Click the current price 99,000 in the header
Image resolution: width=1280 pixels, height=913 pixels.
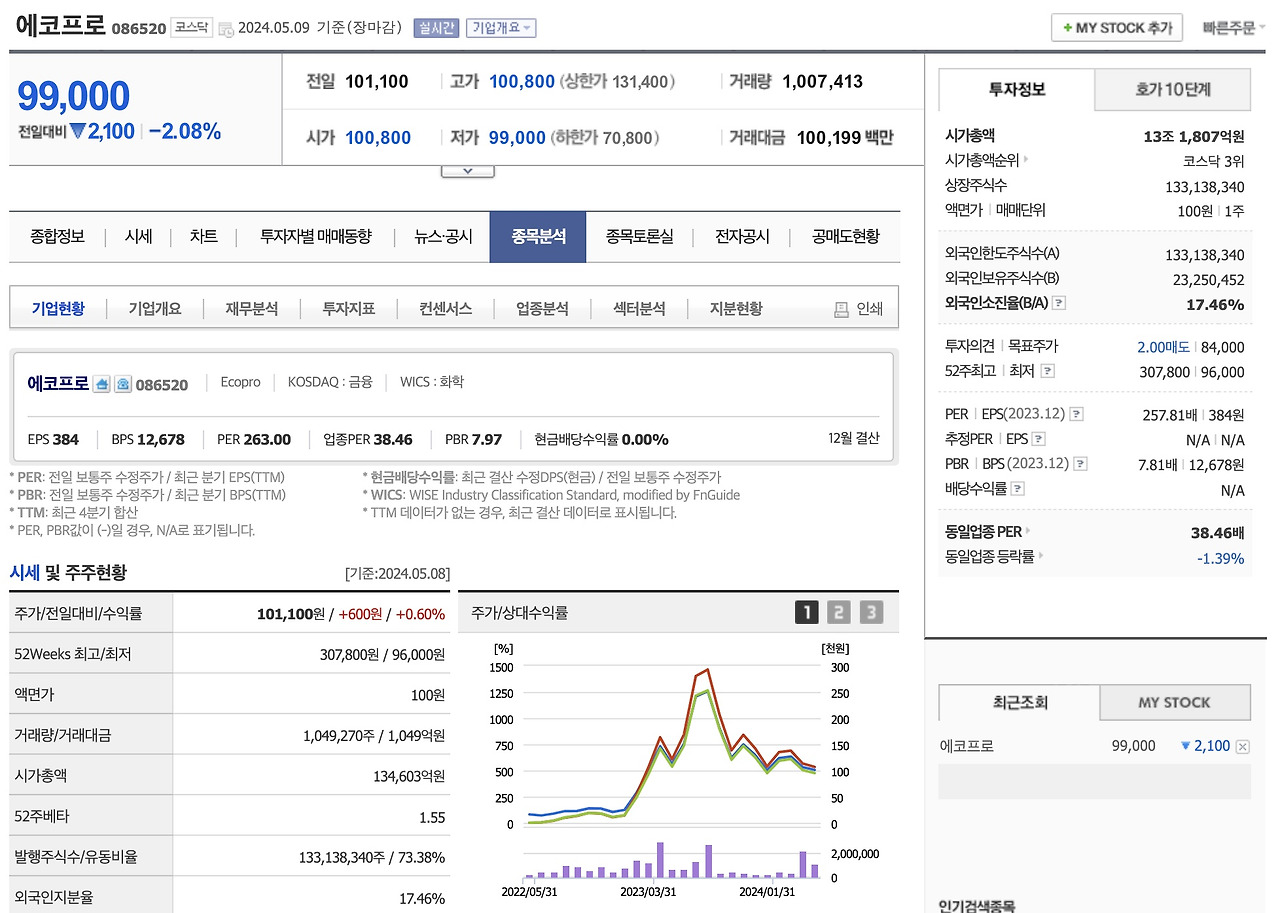(74, 96)
